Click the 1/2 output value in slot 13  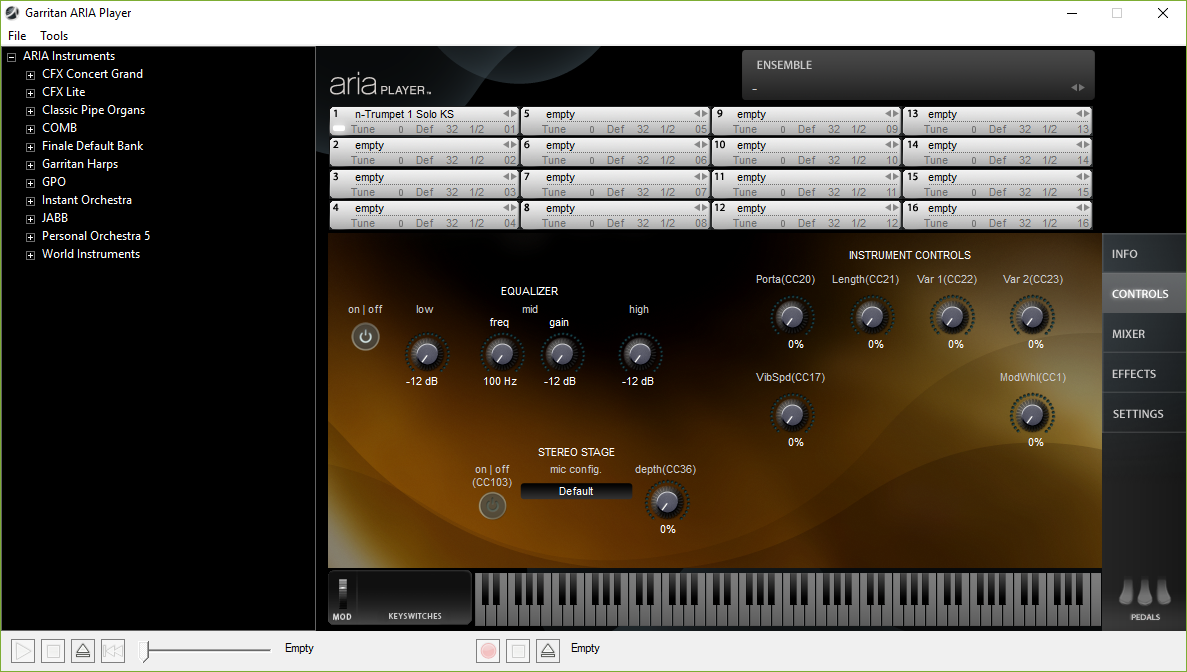pyautogui.click(x=1049, y=129)
